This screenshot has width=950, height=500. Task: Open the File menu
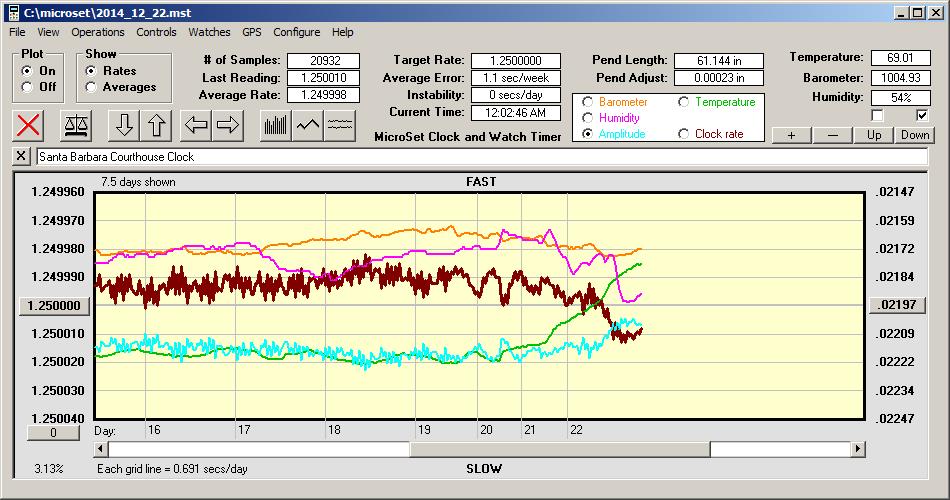click(x=17, y=32)
